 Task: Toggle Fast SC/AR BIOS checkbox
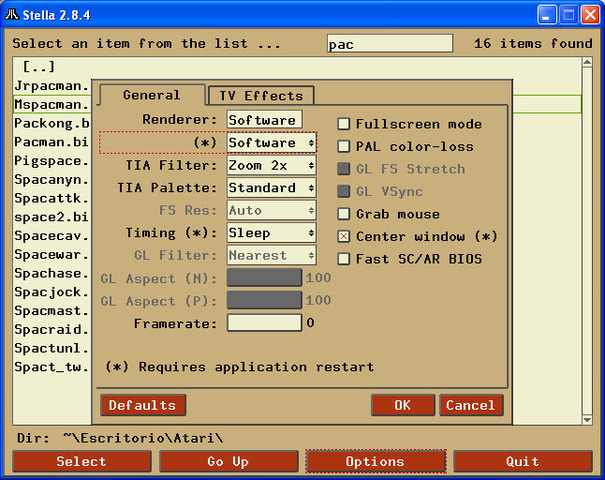tap(344, 259)
